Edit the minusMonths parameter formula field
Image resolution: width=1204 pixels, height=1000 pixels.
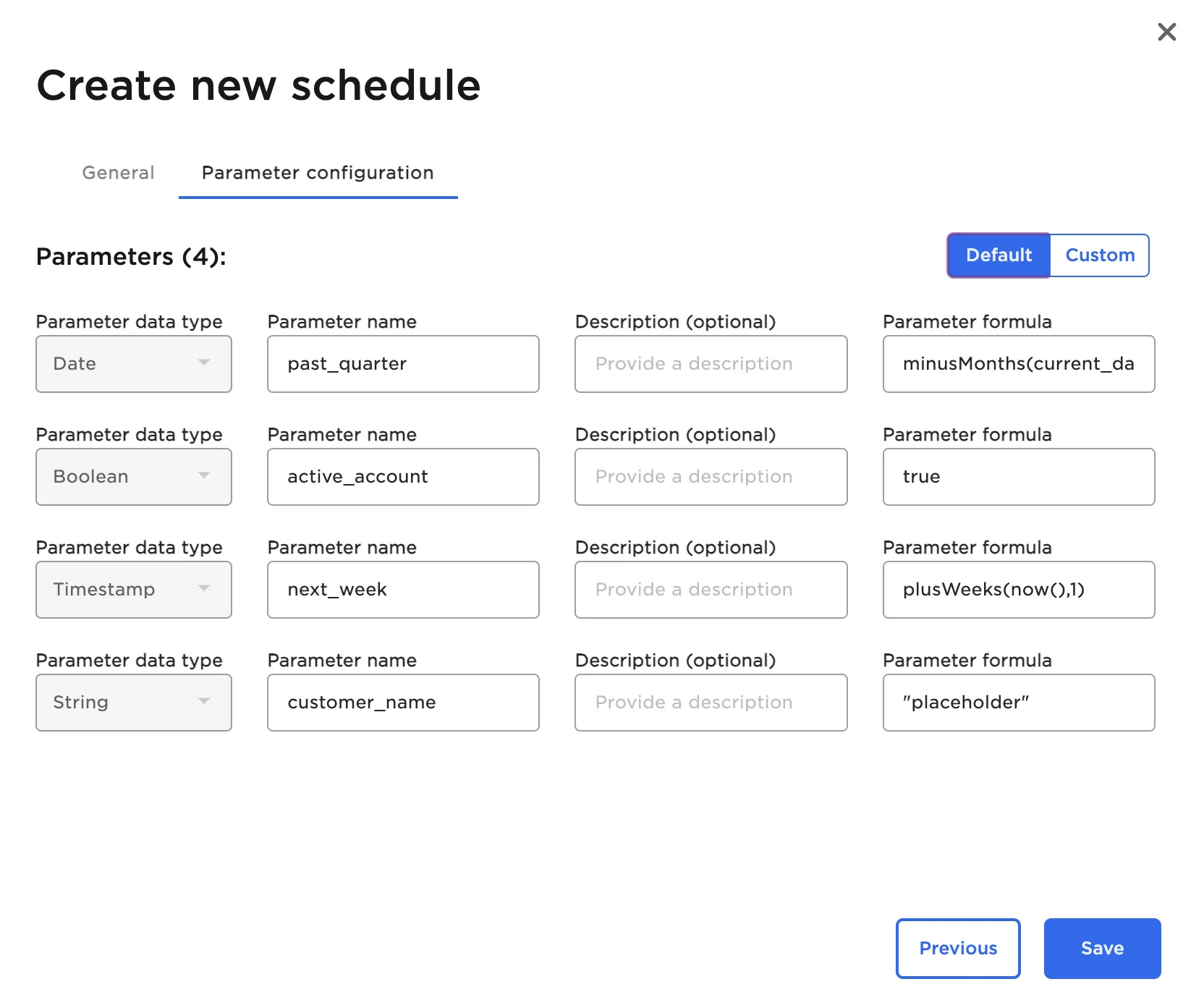coord(1018,364)
